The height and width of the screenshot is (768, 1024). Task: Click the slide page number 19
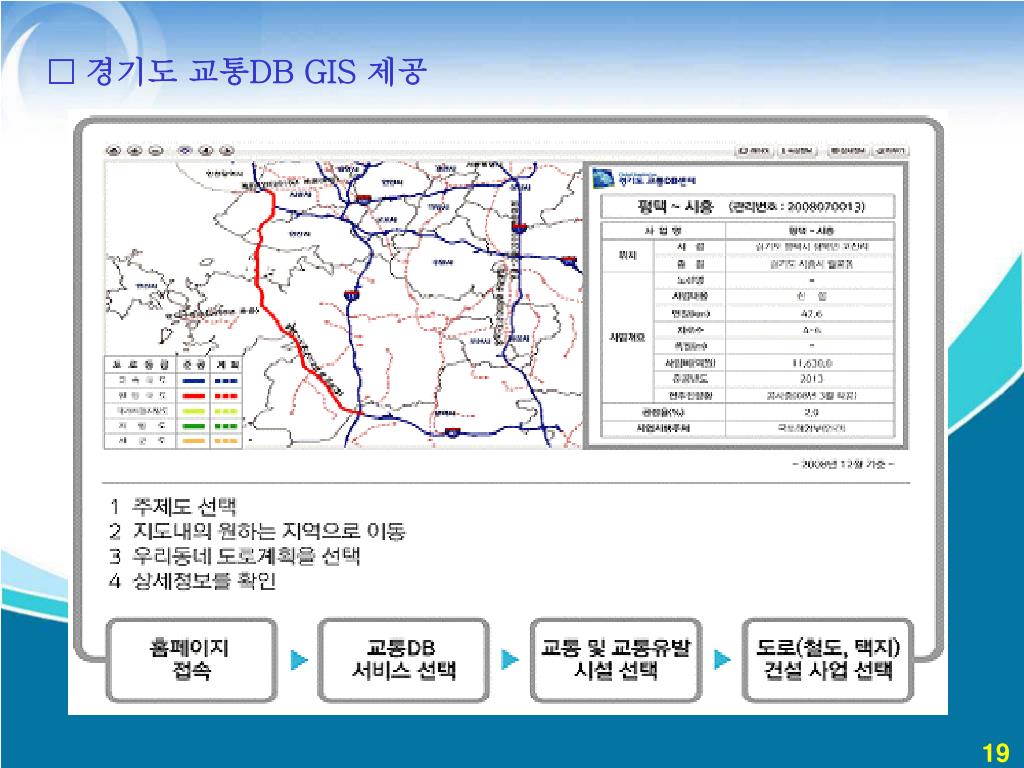(x=996, y=753)
